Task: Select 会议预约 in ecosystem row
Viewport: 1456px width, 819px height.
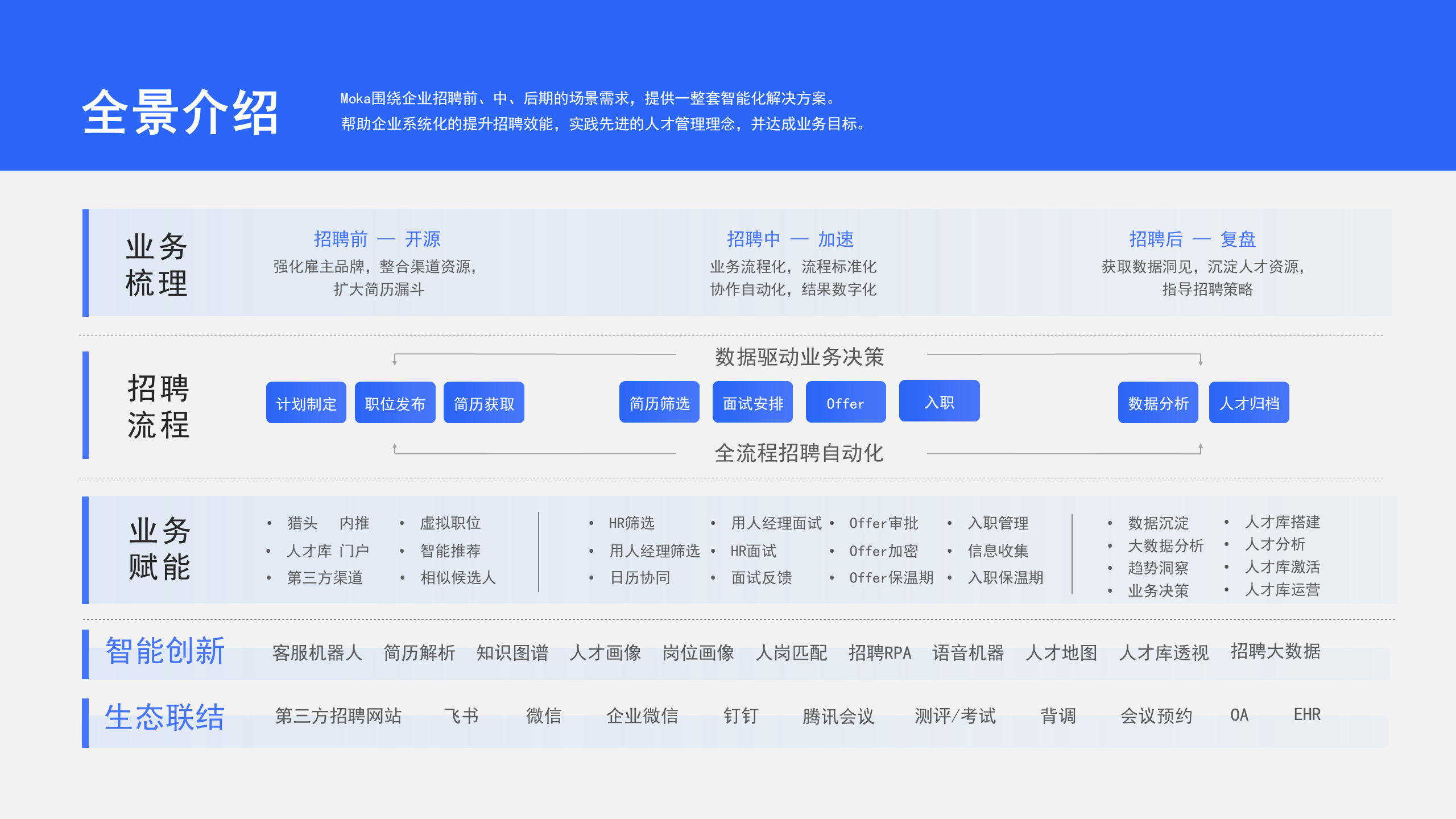Action: point(1156,715)
